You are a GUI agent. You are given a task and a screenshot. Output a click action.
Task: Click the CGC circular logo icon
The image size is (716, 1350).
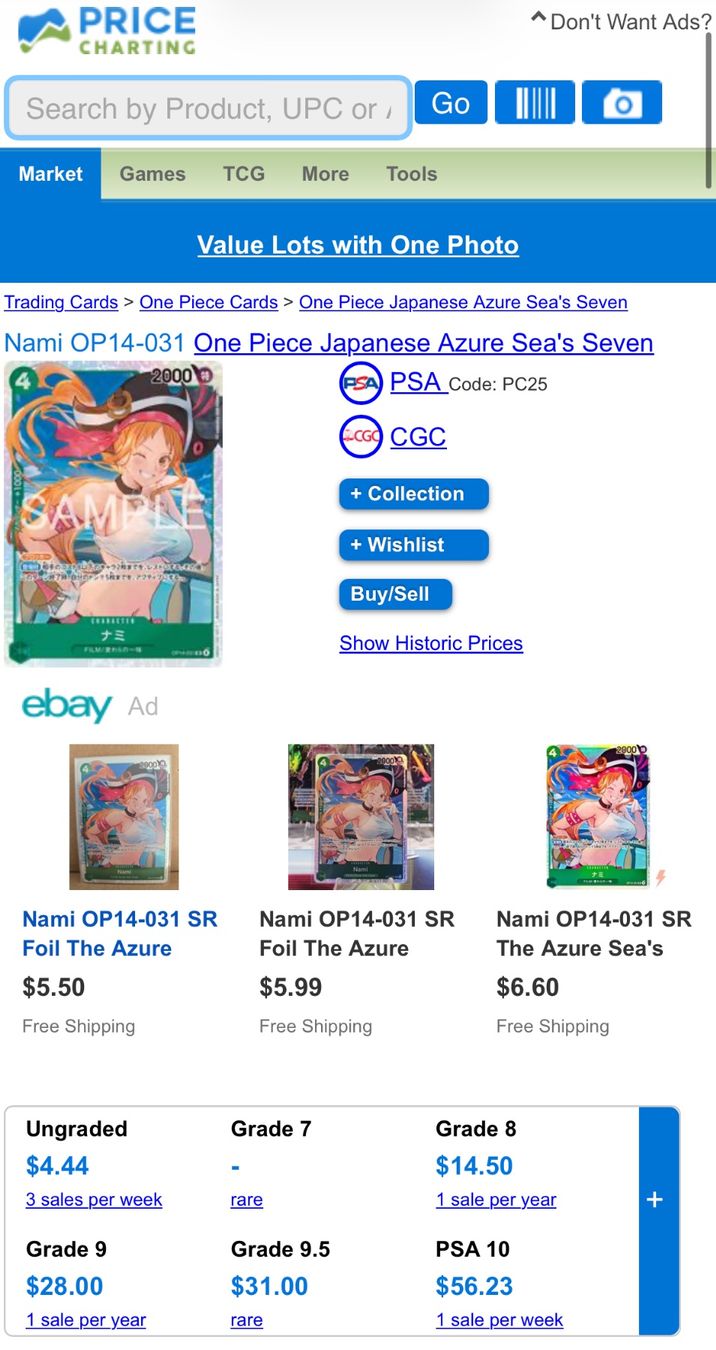361,437
